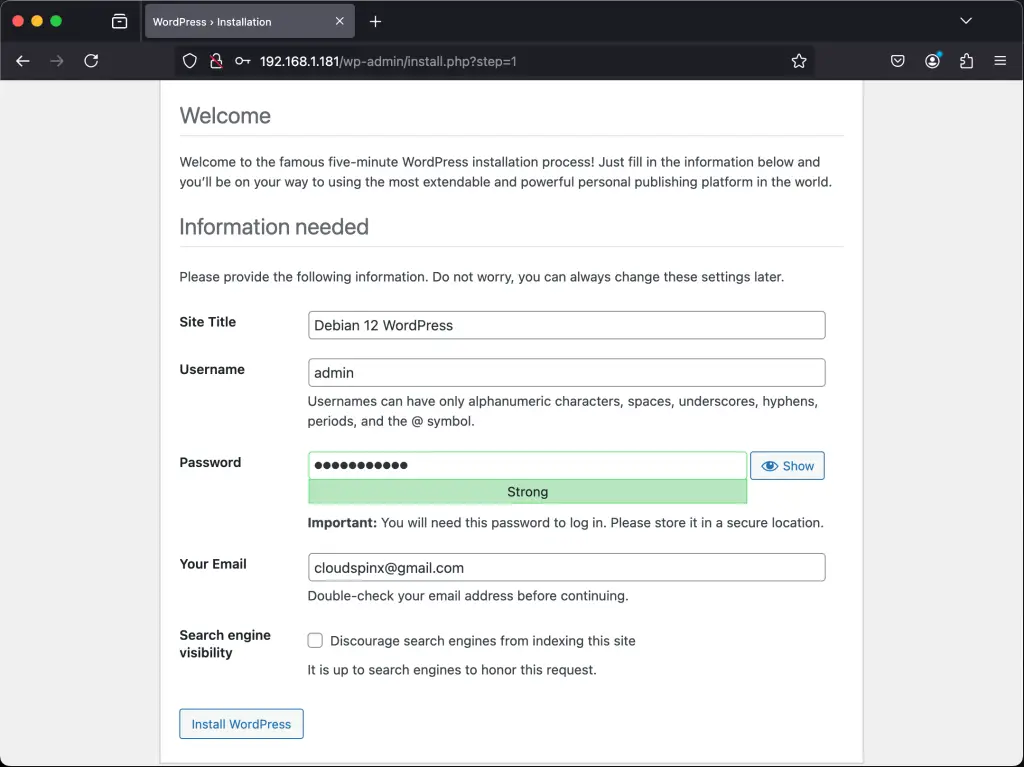Open the extensions puzzle-piece icon
This screenshot has height=767, width=1024.
(x=966, y=61)
